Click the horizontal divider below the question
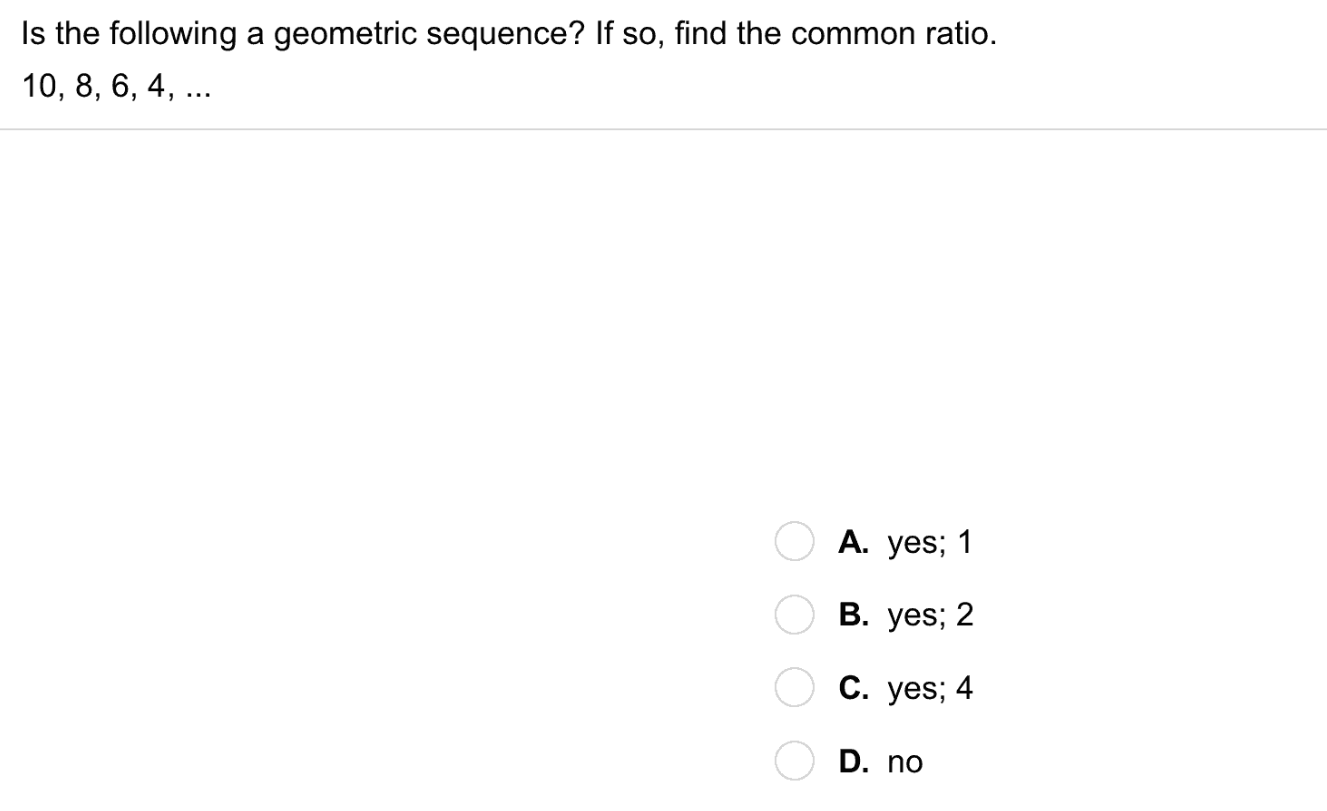Image resolution: width=1327 pixels, height=811 pixels. click(x=663, y=129)
